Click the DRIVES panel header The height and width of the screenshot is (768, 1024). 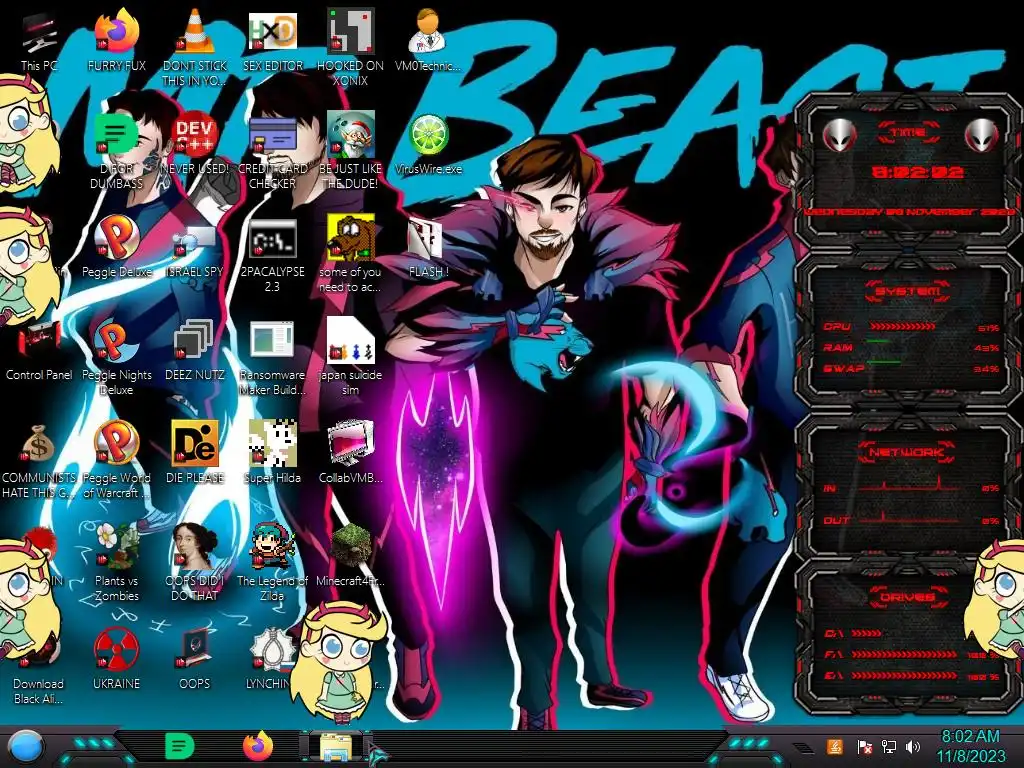tap(908, 598)
